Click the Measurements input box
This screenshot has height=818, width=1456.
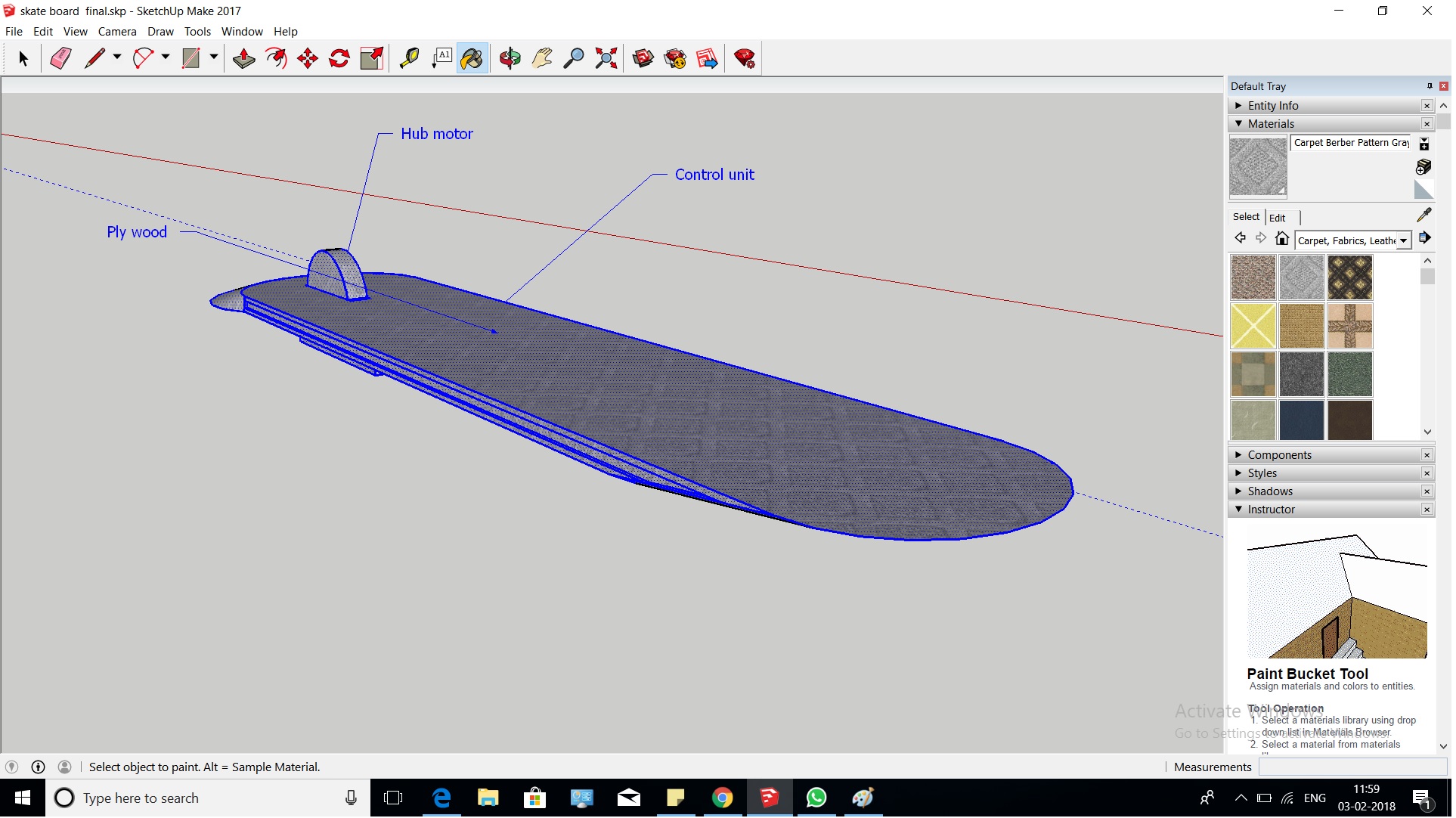point(1352,767)
